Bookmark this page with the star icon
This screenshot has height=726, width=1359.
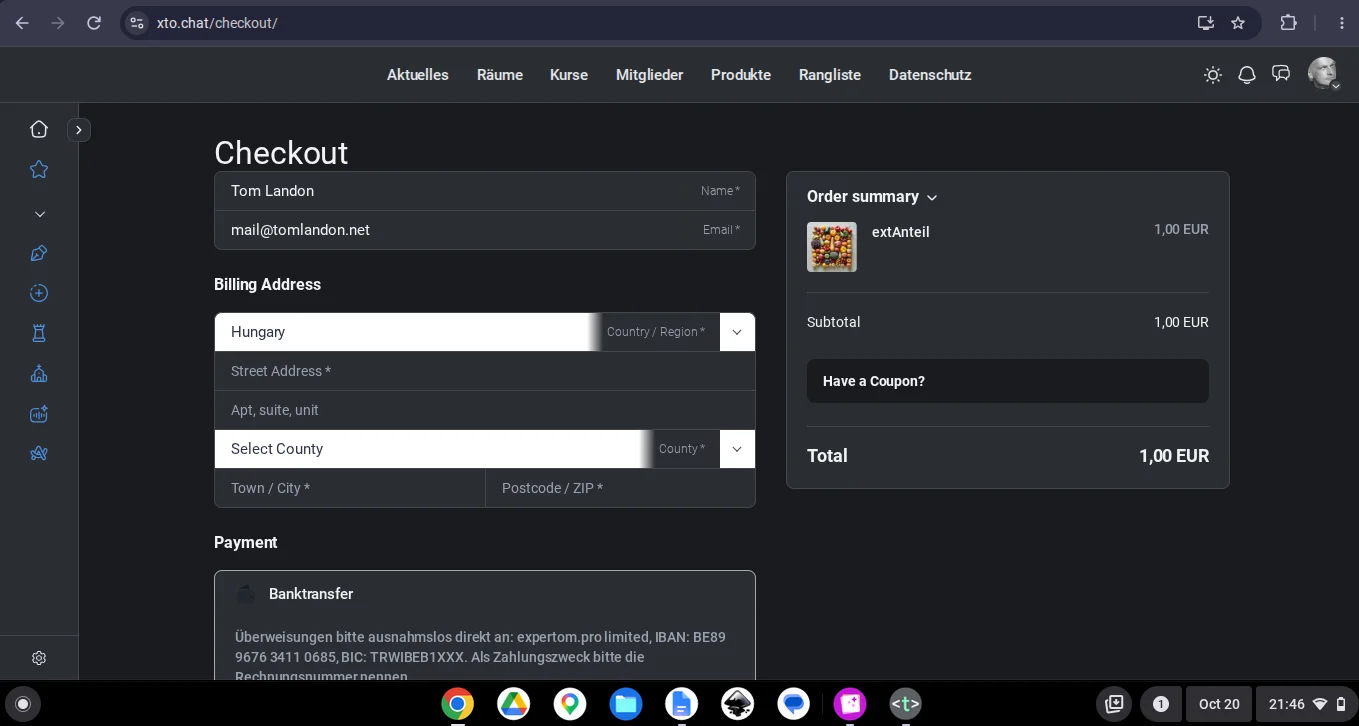[1238, 23]
